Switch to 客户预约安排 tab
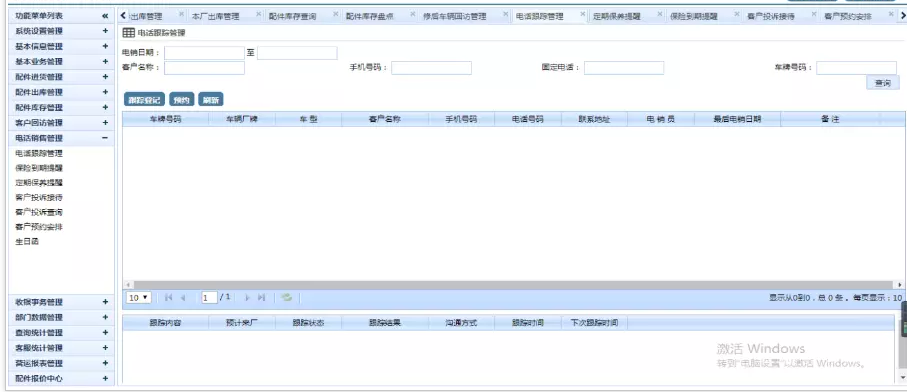 click(848, 17)
